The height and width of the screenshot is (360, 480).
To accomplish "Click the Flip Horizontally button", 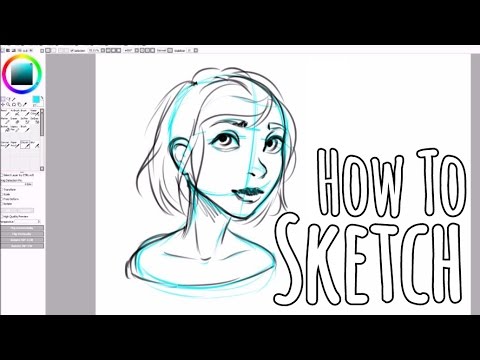I will coord(22,228).
